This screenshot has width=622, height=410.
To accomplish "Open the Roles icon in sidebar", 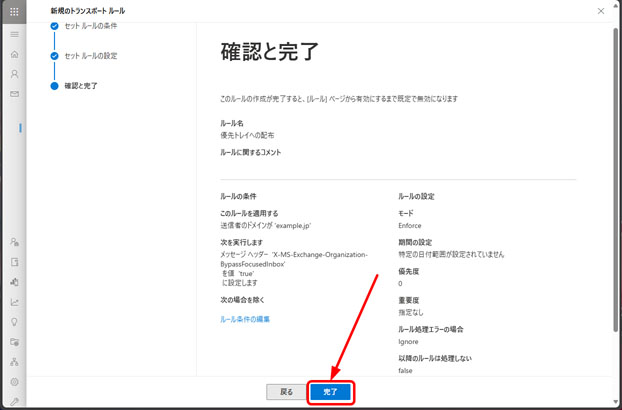I will pyautogui.click(x=14, y=242).
